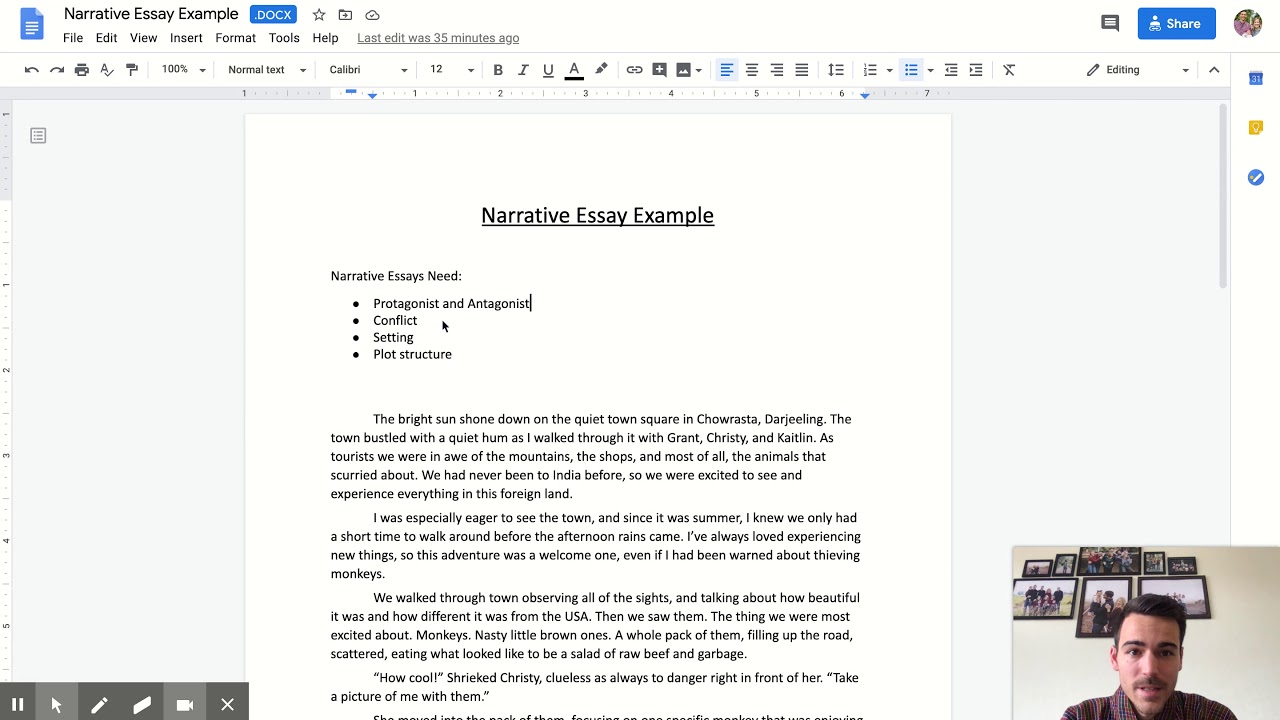Screen dimensions: 1280x720
Task: Click the Redo arrow icon
Action: 57,70
